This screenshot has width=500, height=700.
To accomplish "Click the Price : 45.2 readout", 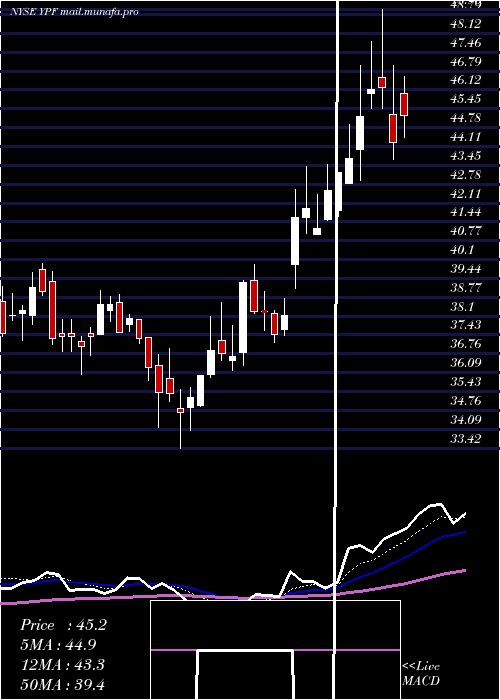I will coord(63,625).
